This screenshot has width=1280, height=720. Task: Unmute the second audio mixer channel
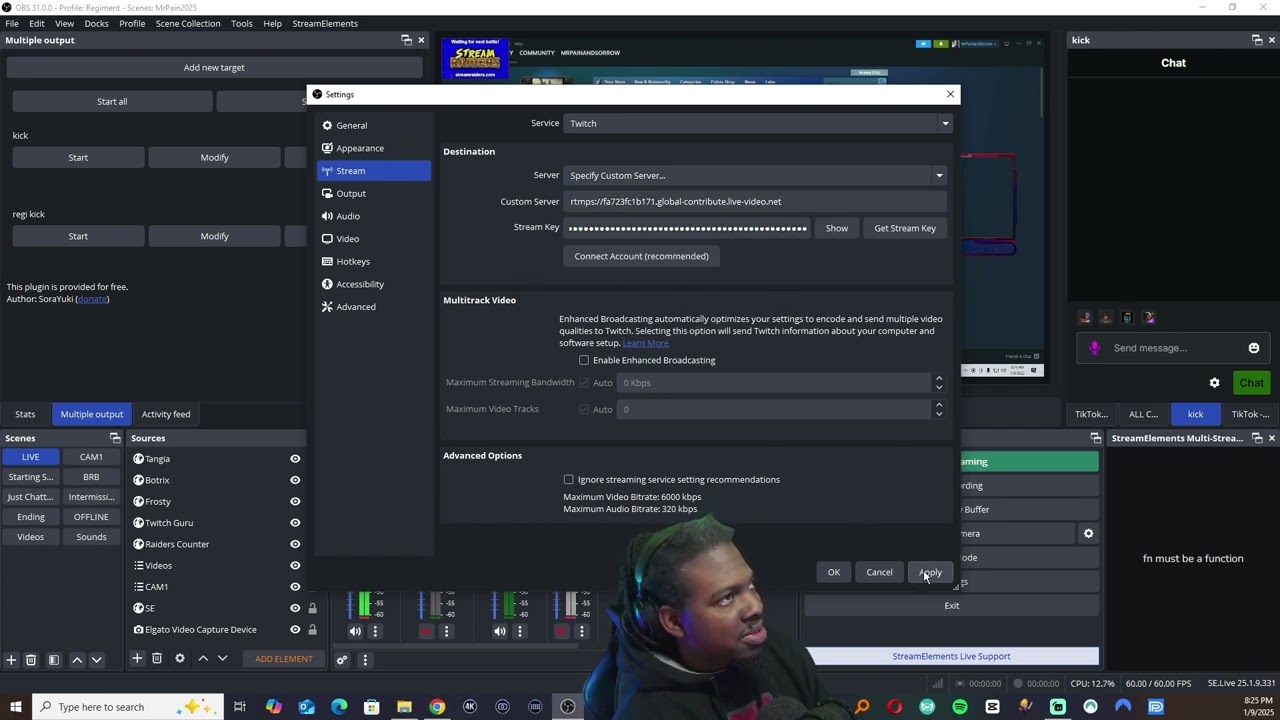point(427,631)
